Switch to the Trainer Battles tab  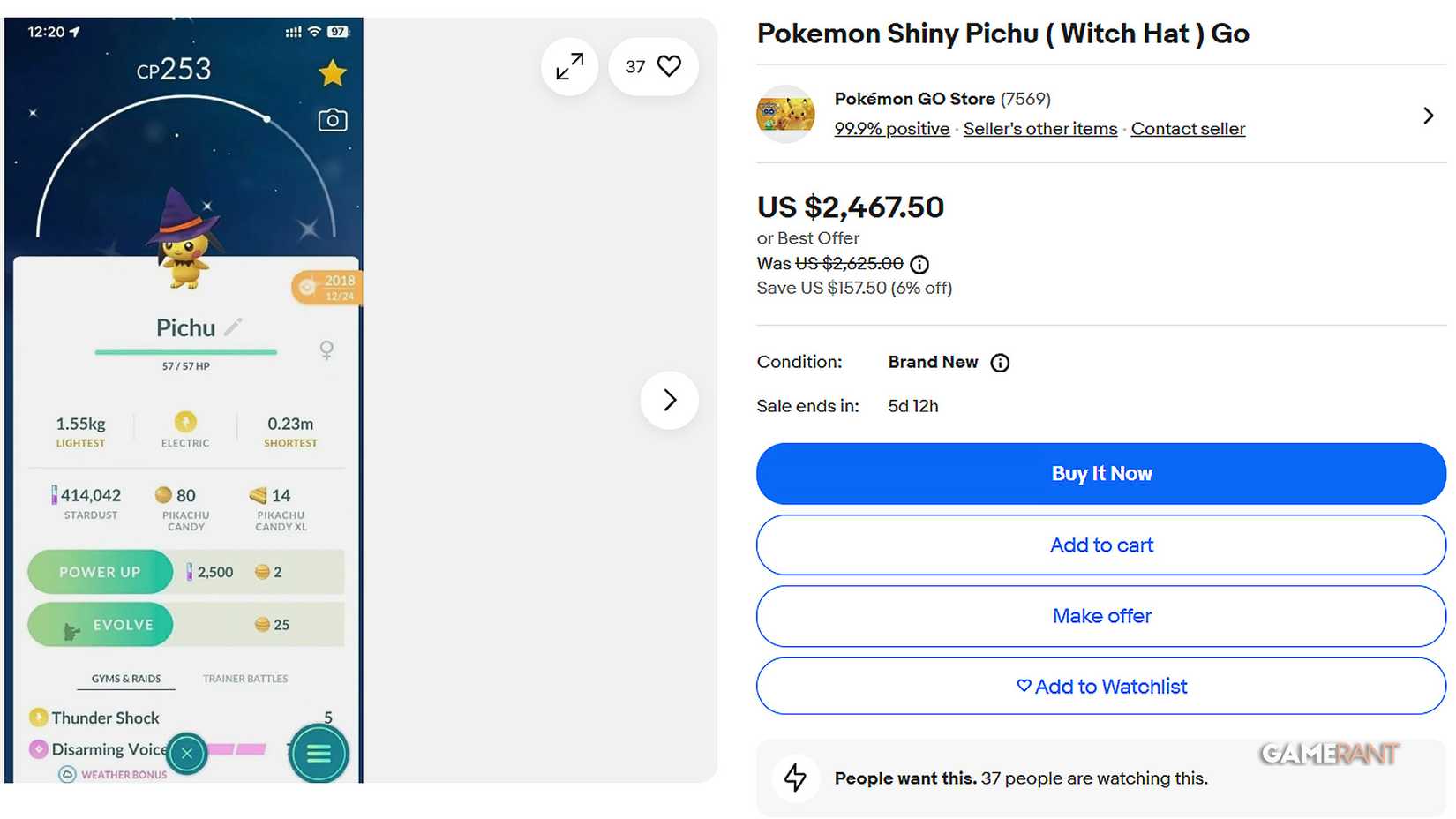[244, 678]
